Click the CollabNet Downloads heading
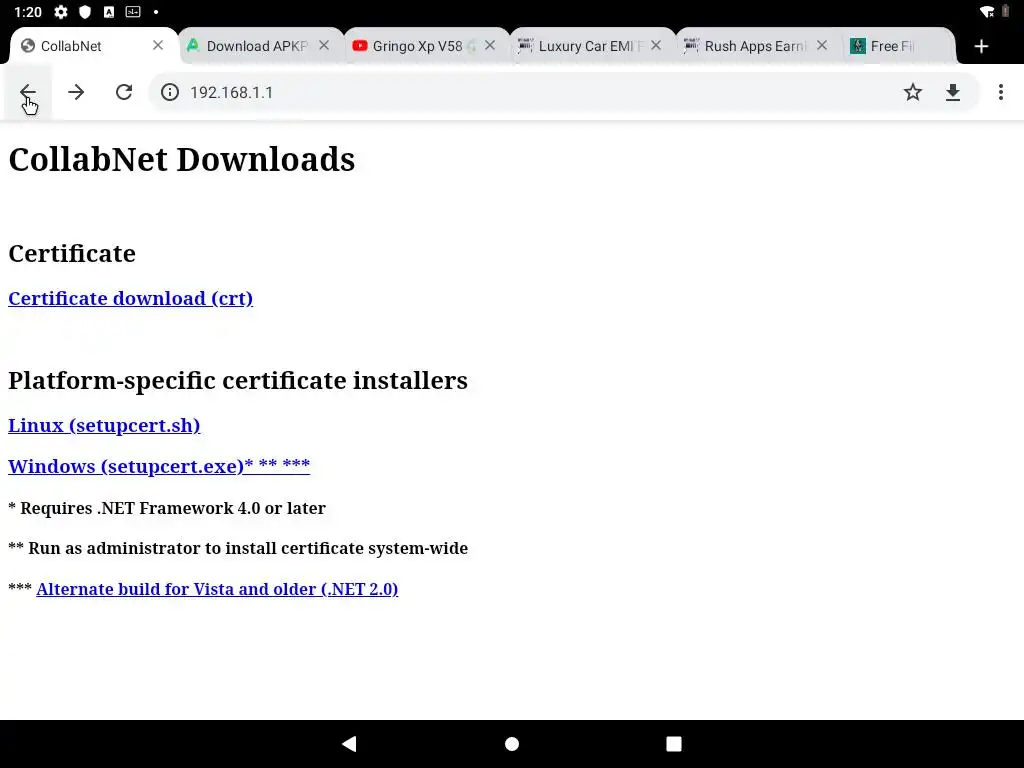Viewport: 1024px width, 768px height. [x=182, y=159]
